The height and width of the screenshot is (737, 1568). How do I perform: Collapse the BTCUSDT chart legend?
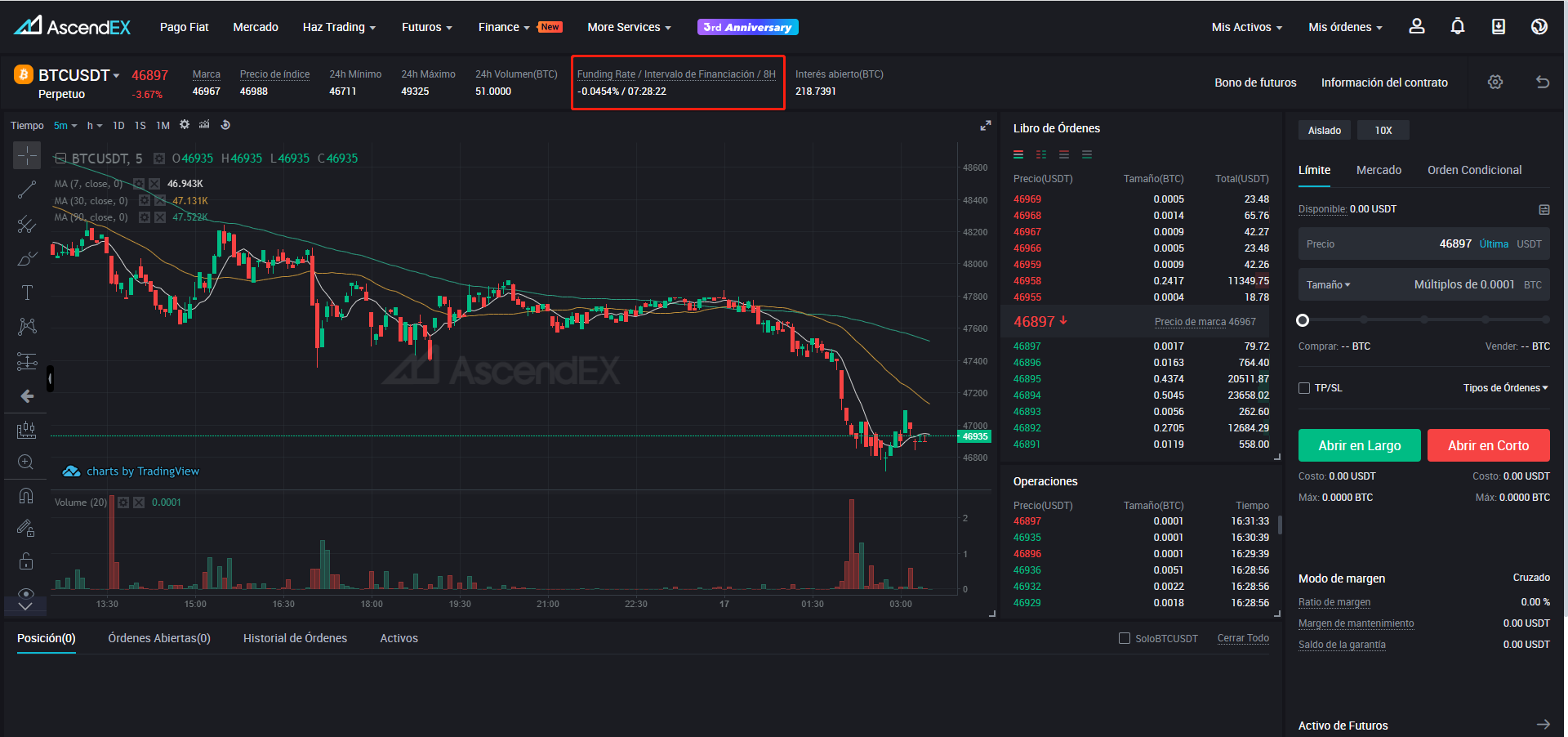coord(60,159)
